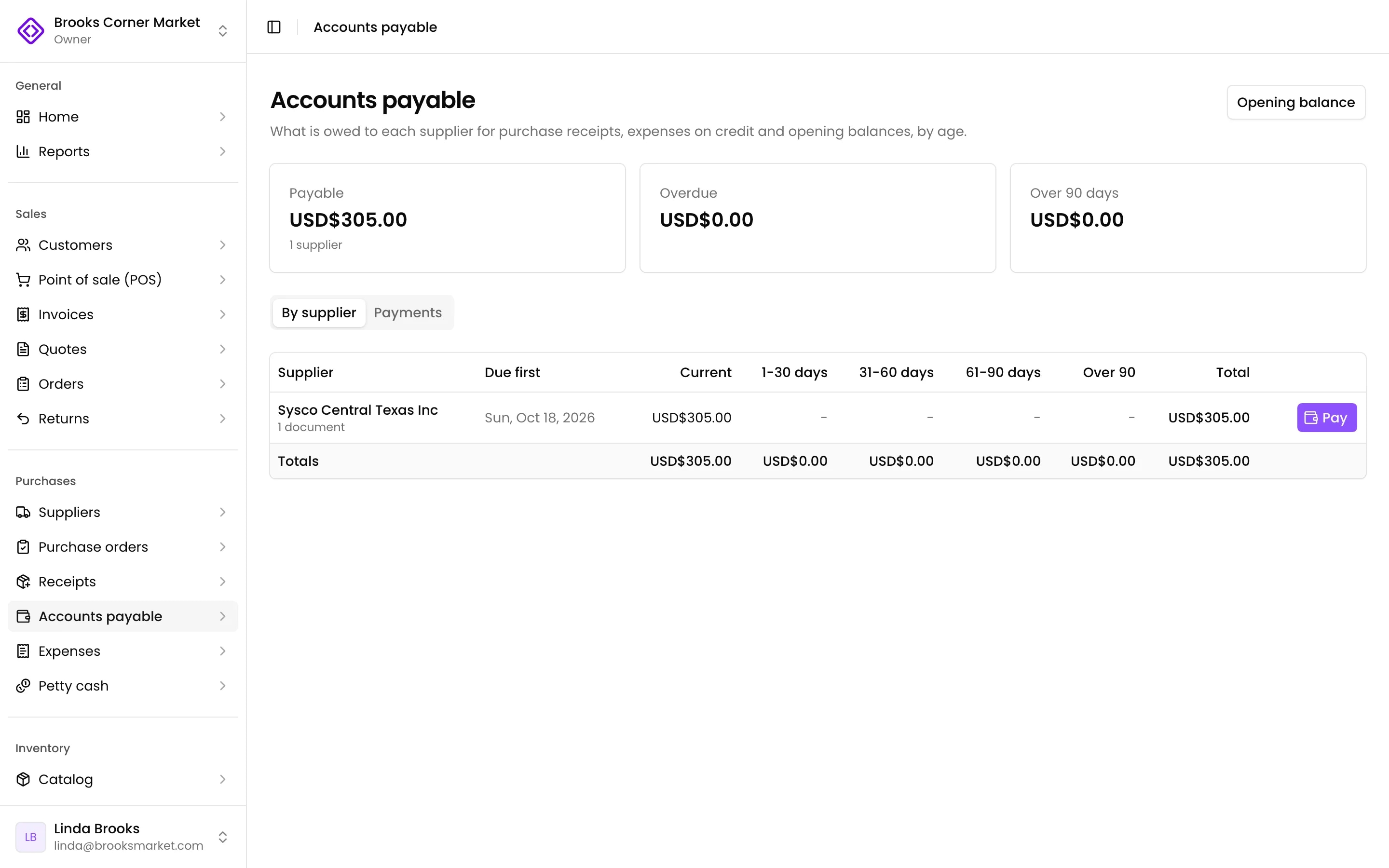Click the Due first column header

512,373
